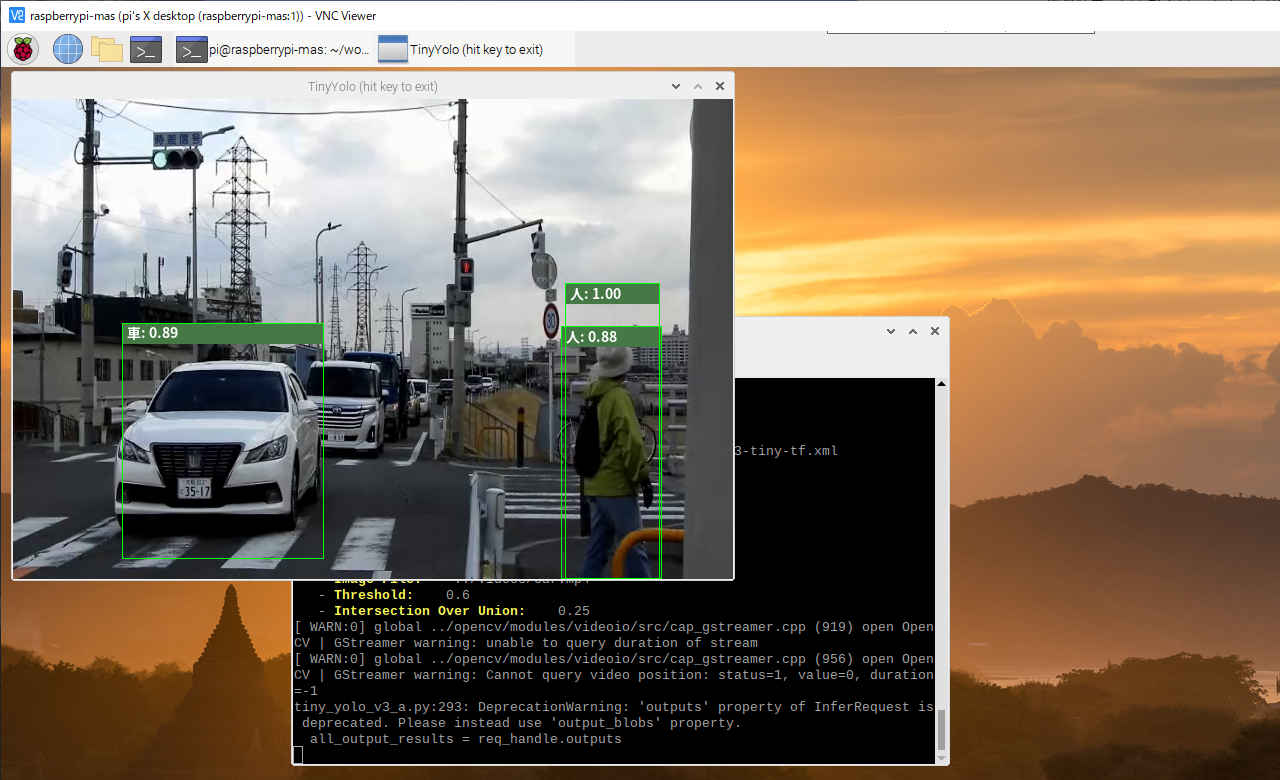This screenshot has height=780, width=1280.
Task: Close the TinyYolo video window
Action: [x=719, y=87]
